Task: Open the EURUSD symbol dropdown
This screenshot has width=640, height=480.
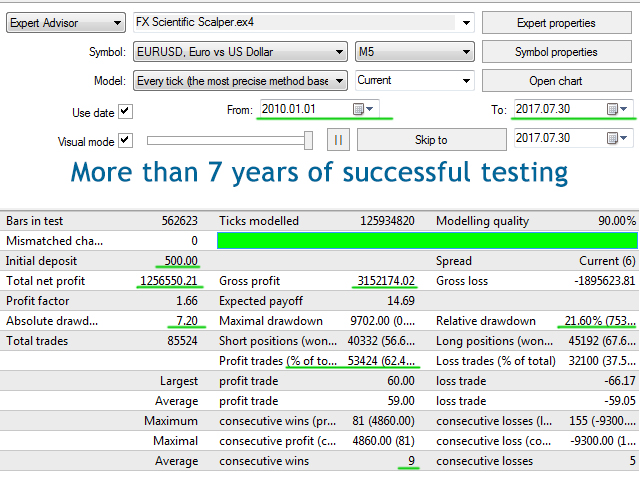Action: pos(339,52)
